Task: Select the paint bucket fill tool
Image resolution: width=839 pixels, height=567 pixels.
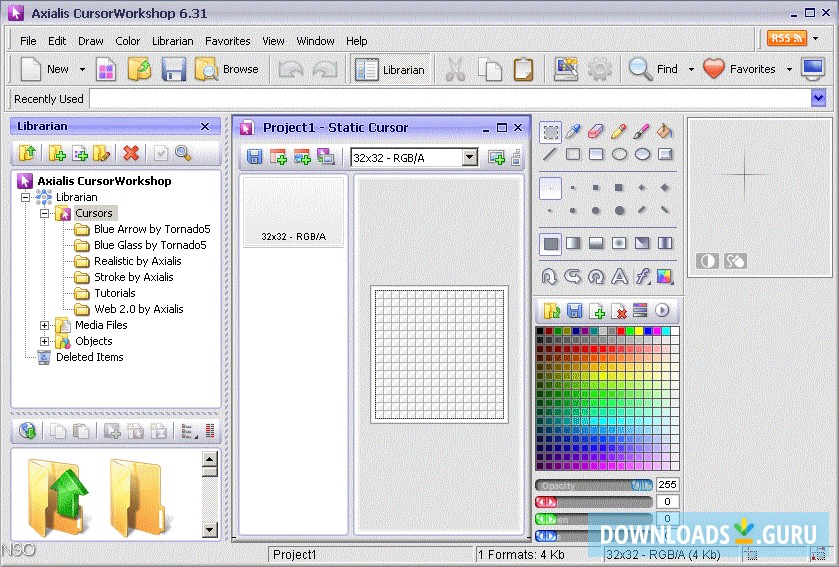Action: point(665,132)
